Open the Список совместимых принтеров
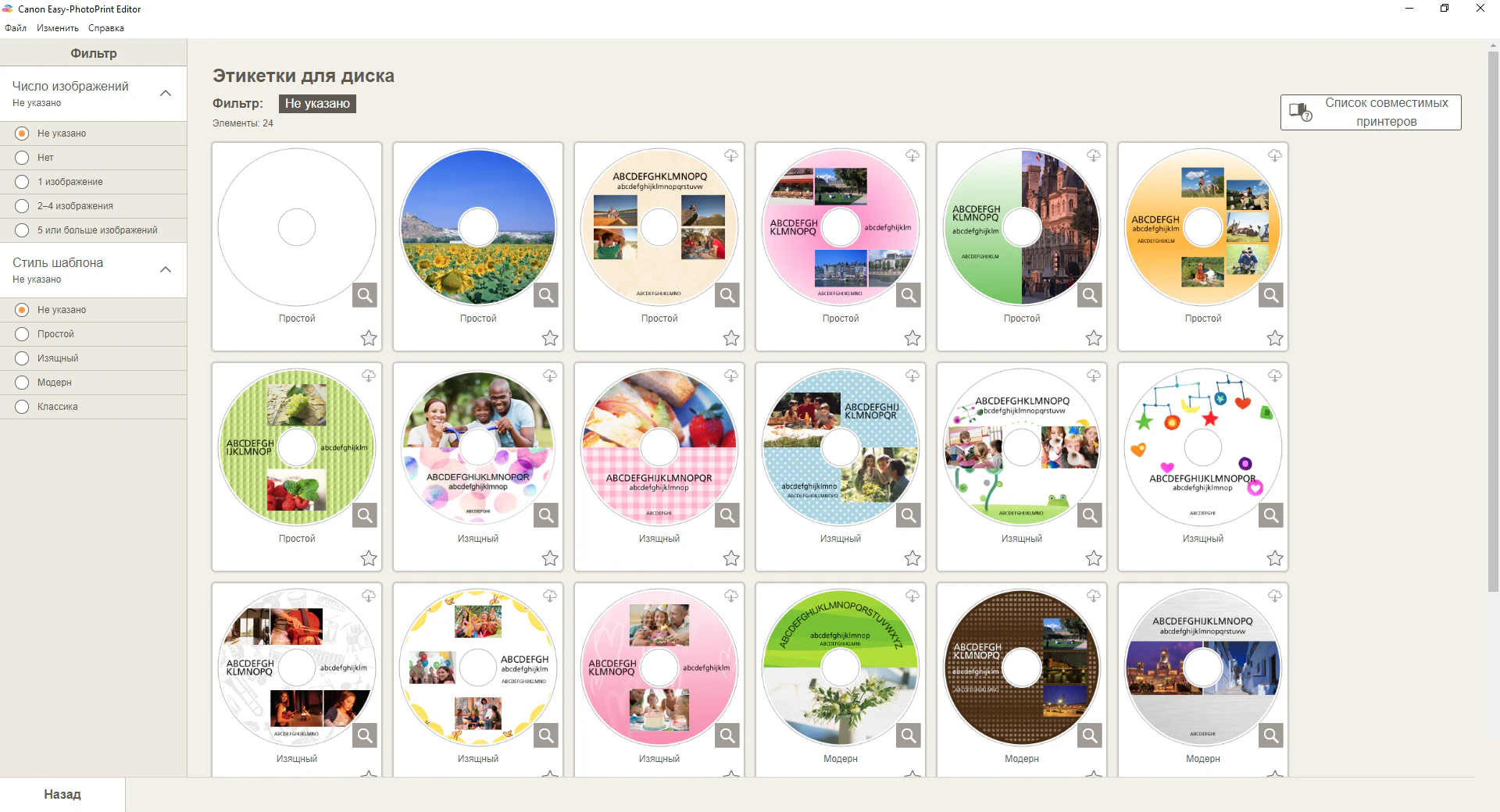This screenshot has width=1500, height=812. coord(1370,112)
